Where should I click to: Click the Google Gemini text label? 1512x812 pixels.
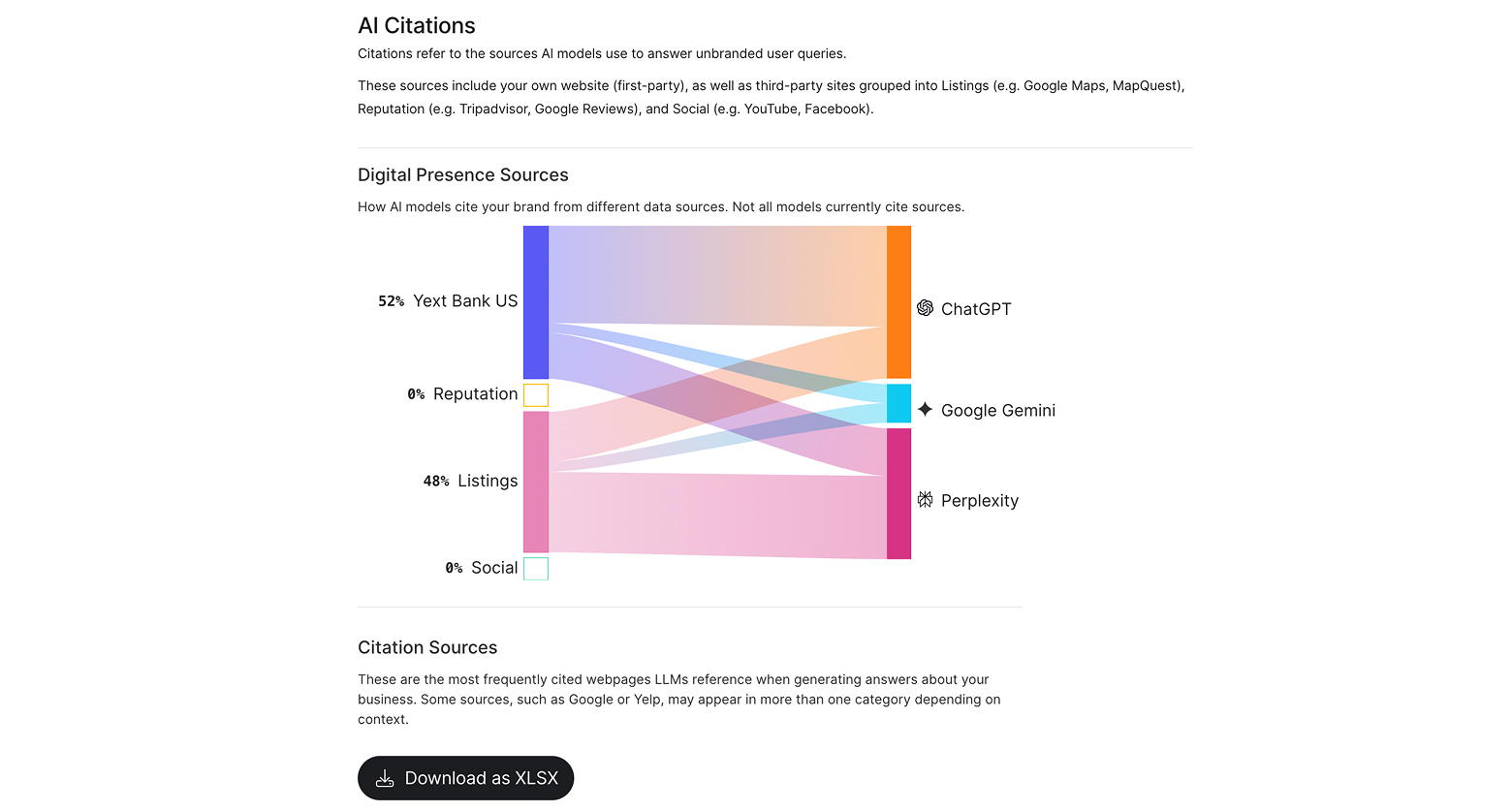click(997, 411)
